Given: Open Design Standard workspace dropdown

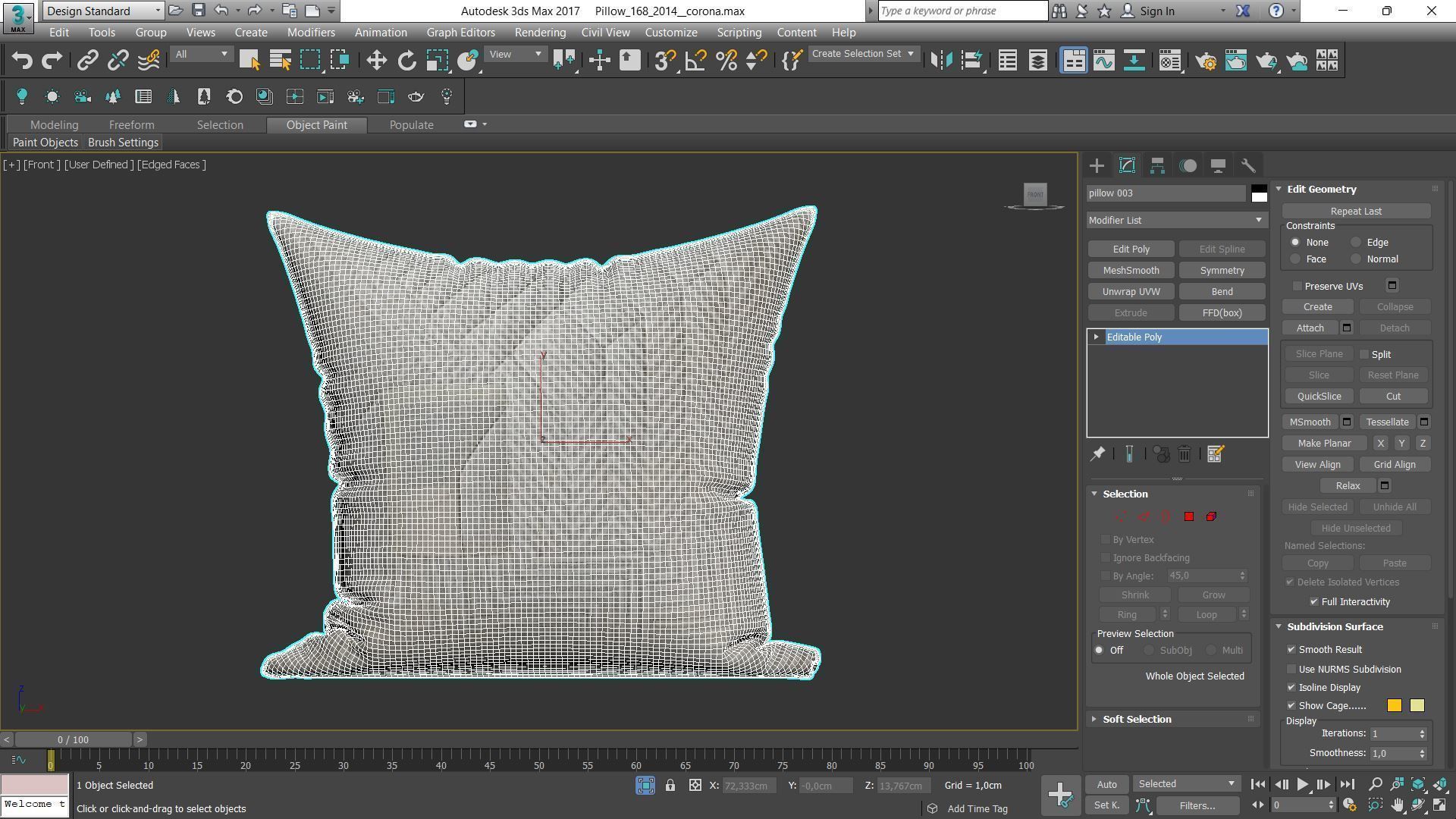Looking at the screenshot, I should coord(103,11).
